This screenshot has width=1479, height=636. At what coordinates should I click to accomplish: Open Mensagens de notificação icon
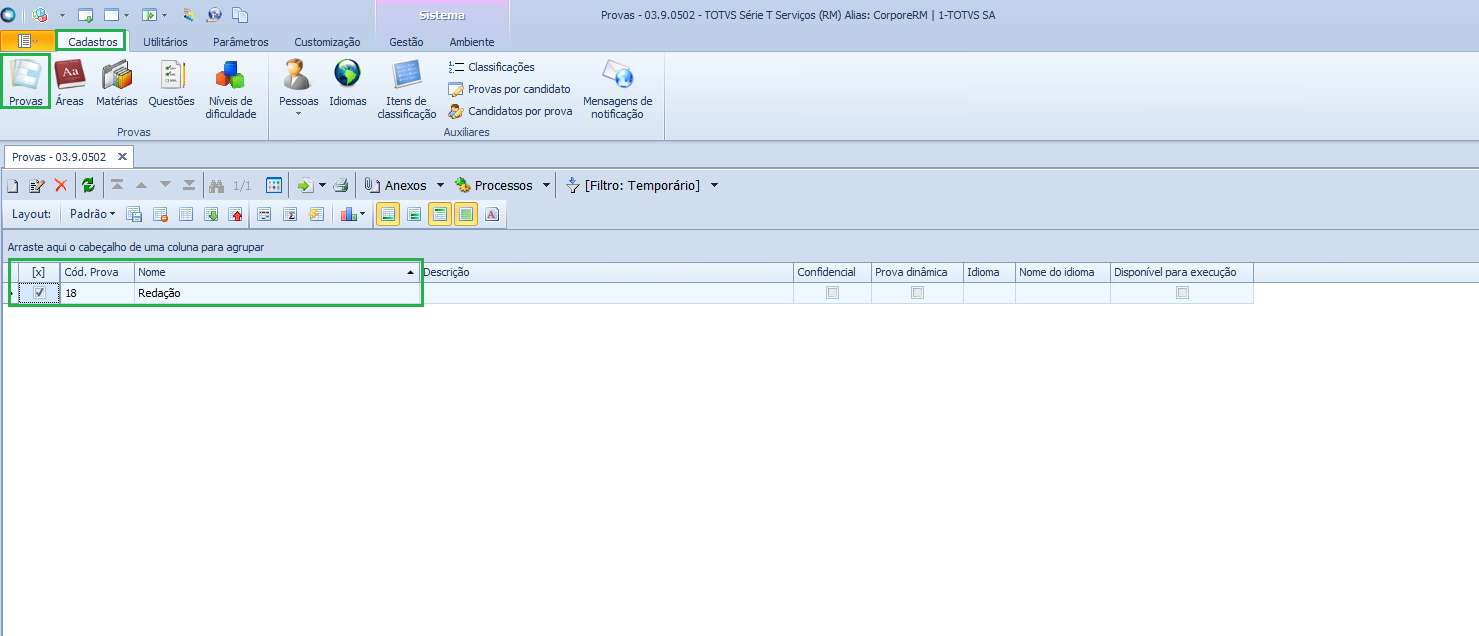pos(618,89)
